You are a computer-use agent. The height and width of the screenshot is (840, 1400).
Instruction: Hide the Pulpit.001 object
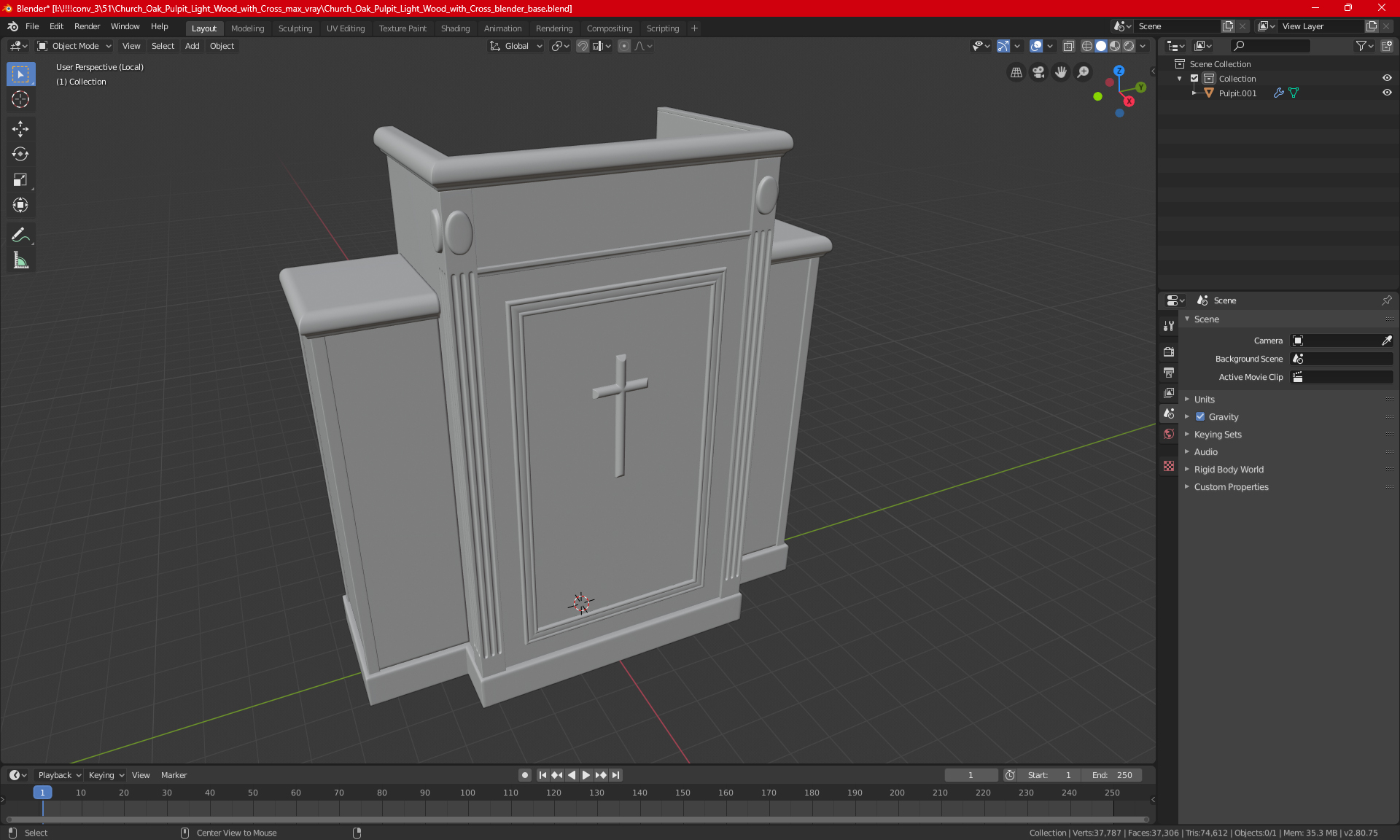click(x=1387, y=93)
